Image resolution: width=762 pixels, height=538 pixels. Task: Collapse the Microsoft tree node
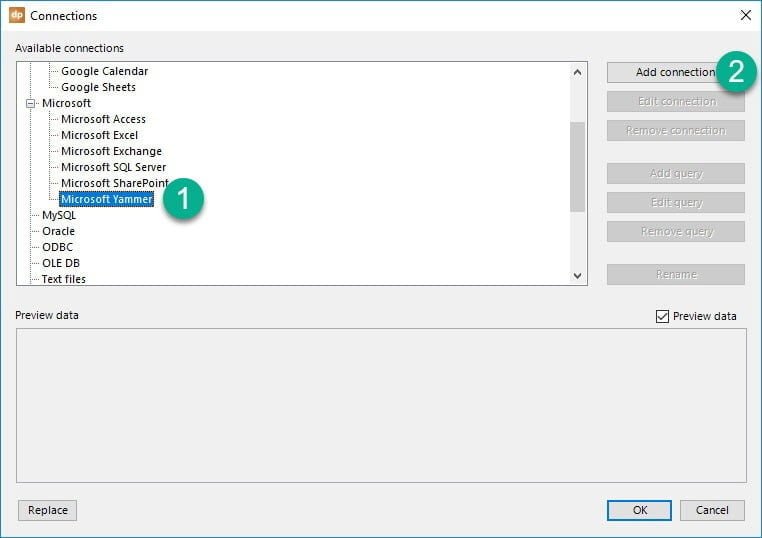pos(31,104)
